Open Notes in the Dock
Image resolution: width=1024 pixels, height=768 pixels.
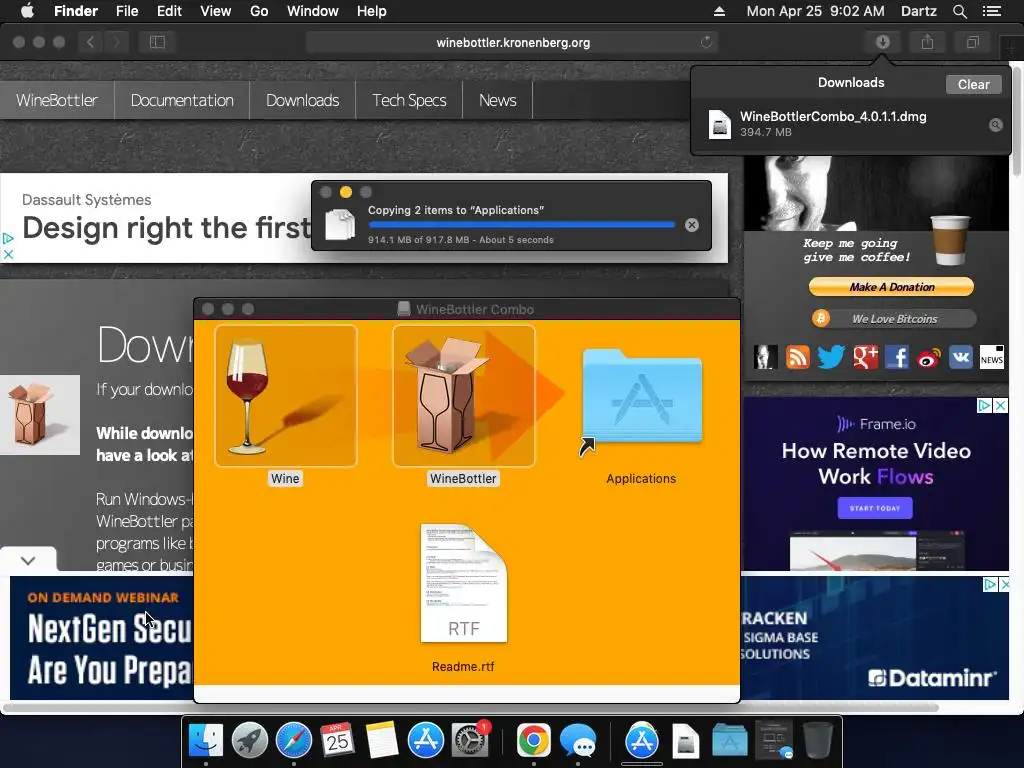pyautogui.click(x=382, y=740)
